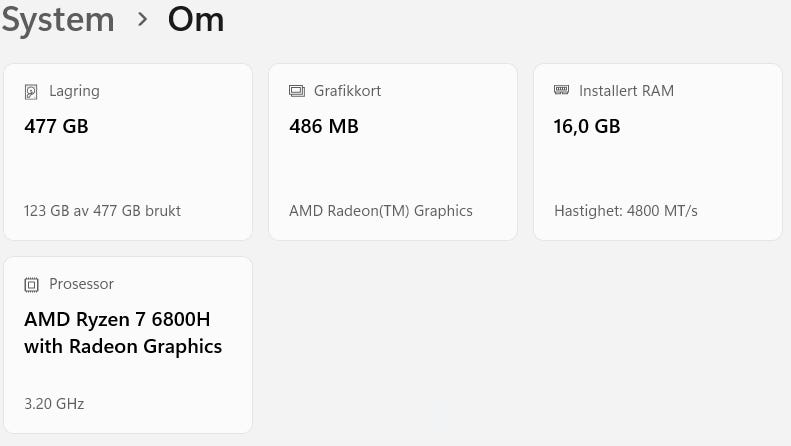The width and height of the screenshot is (791, 446).
Task: Click the Grafikkort graphics card icon
Action: [x=296, y=91]
